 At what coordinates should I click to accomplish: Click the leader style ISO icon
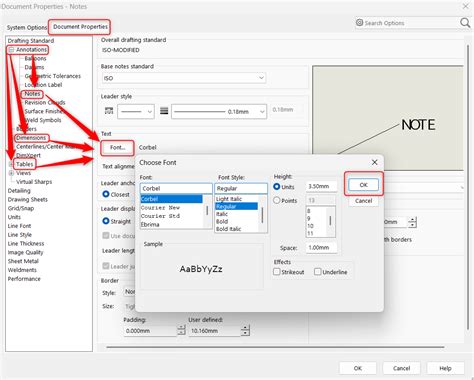109,111
